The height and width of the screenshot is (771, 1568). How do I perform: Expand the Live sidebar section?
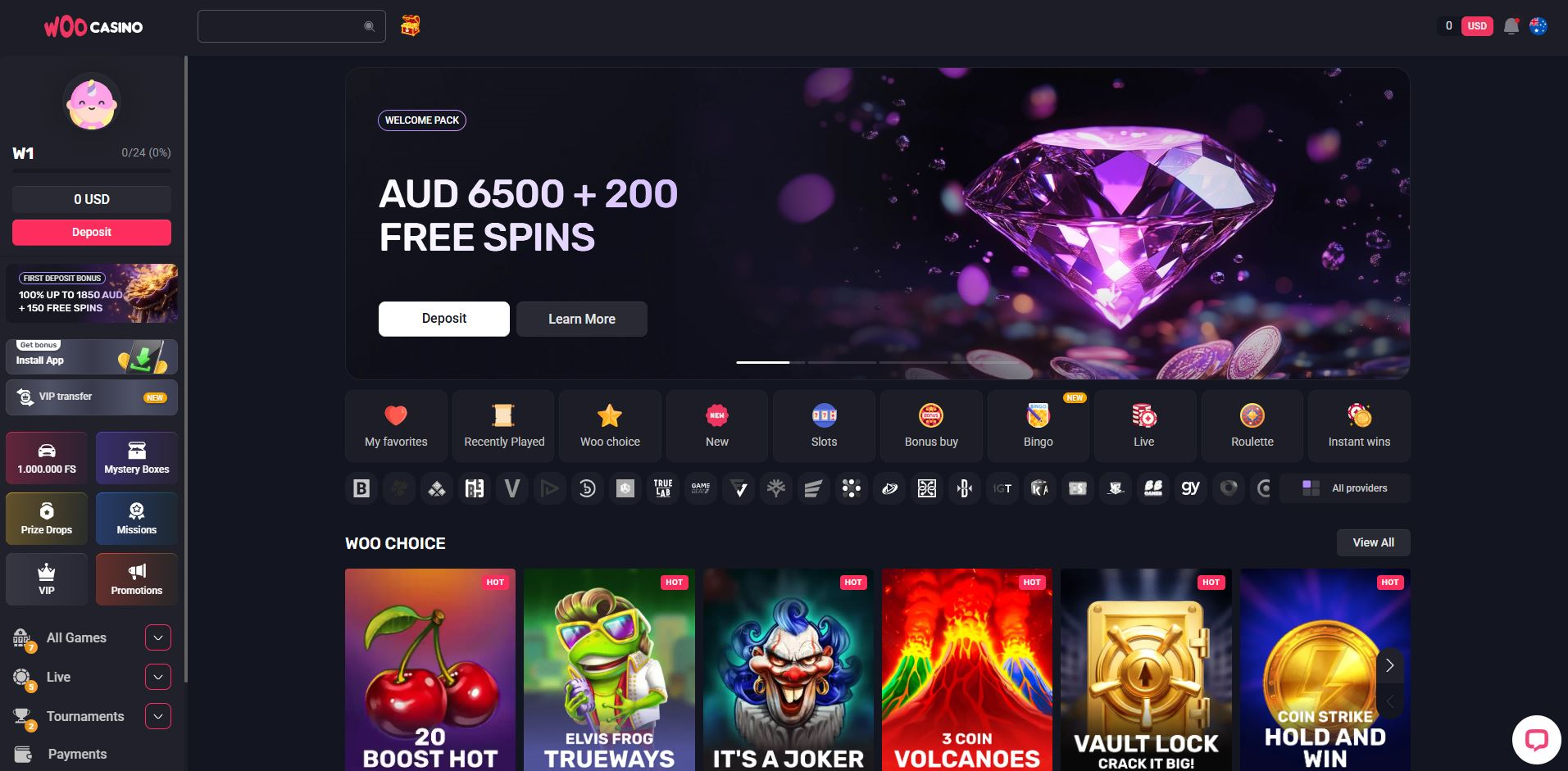coord(158,677)
